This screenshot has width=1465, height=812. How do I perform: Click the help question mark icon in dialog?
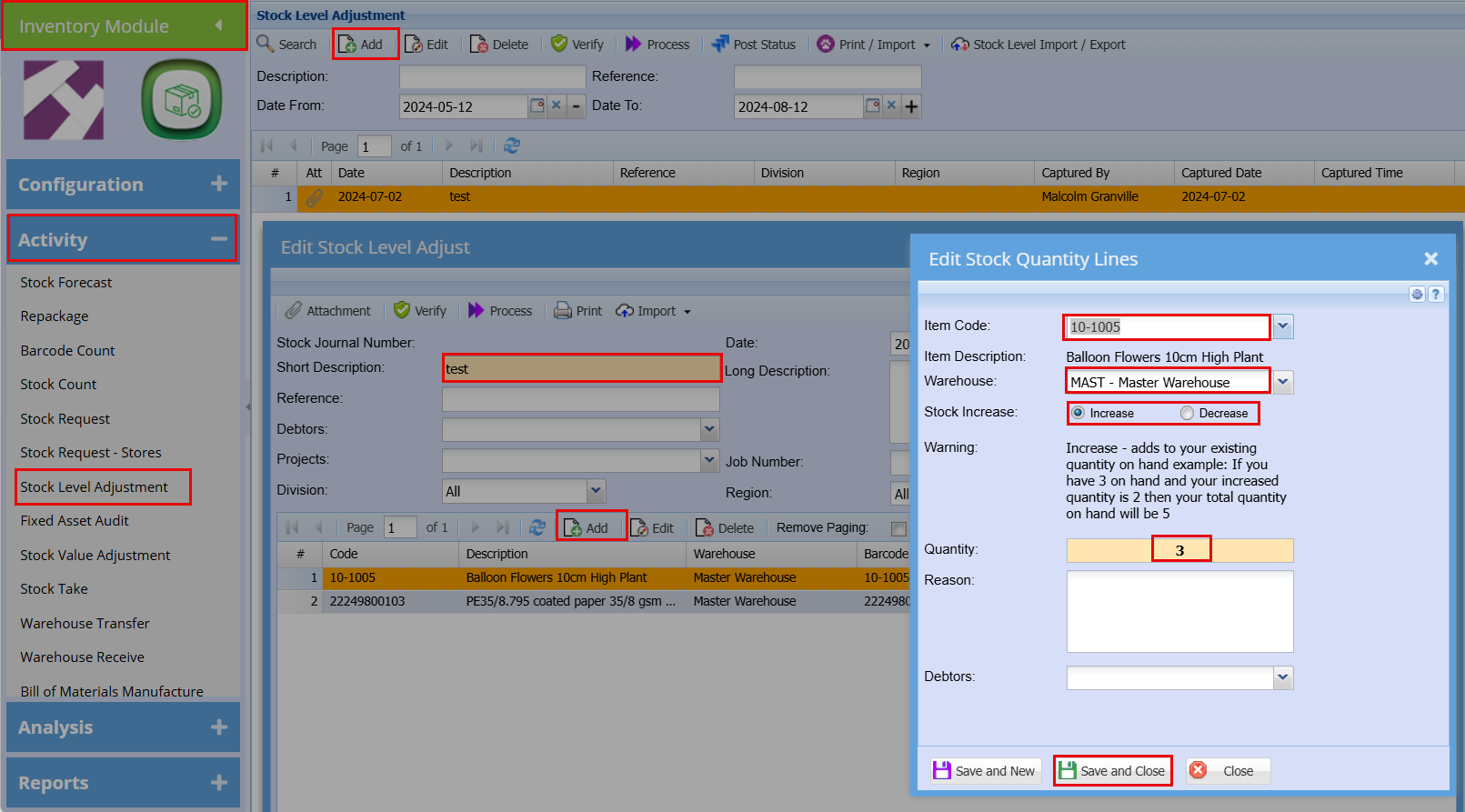click(1436, 294)
